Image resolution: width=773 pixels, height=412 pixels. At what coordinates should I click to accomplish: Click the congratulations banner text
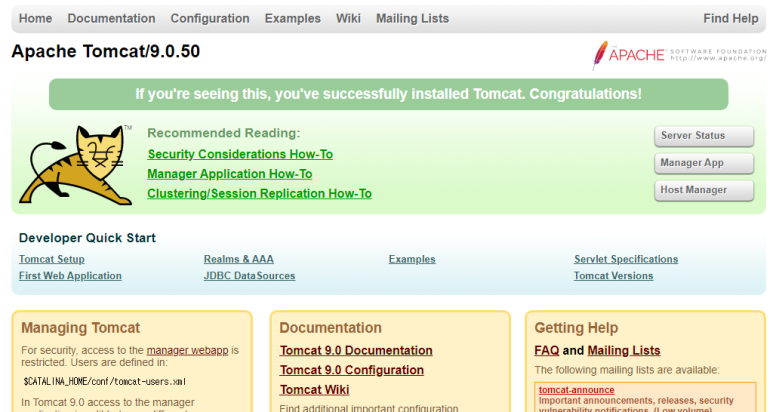(388, 94)
